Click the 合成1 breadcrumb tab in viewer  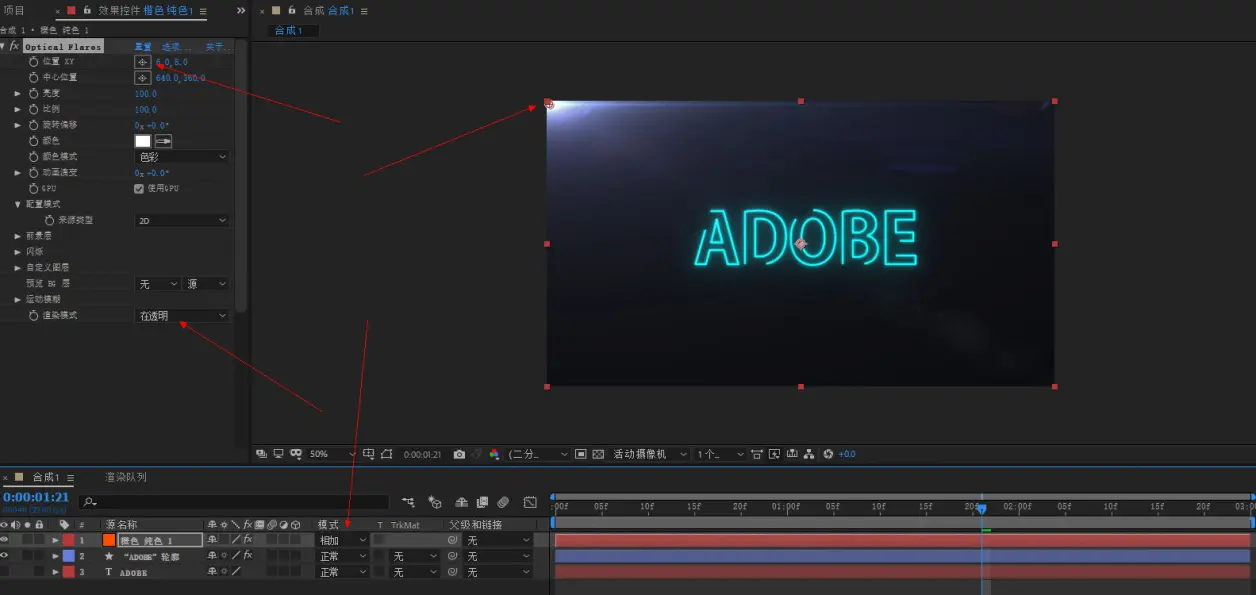pos(288,31)
